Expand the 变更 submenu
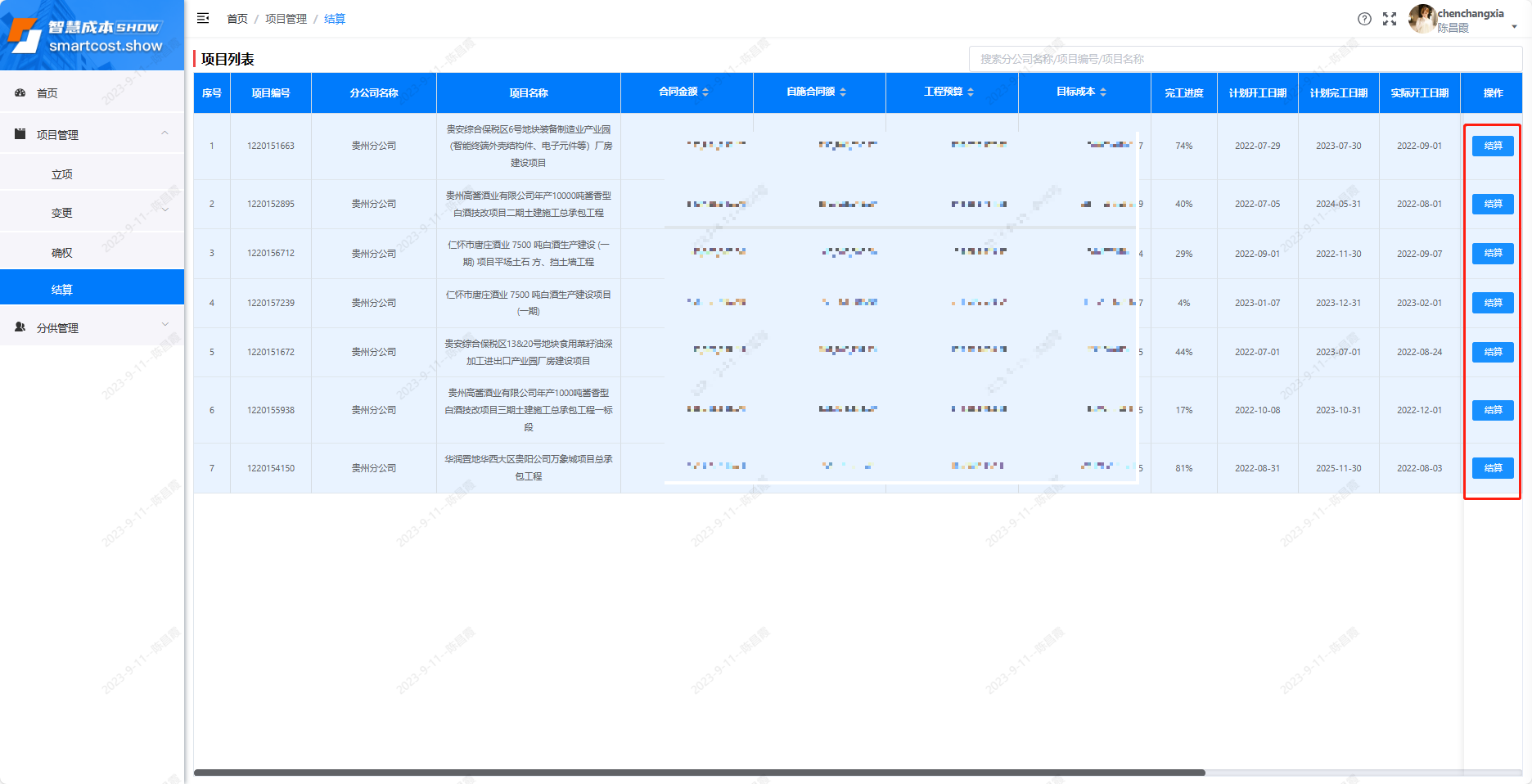 pyautogui.click(x=164, y=210)
